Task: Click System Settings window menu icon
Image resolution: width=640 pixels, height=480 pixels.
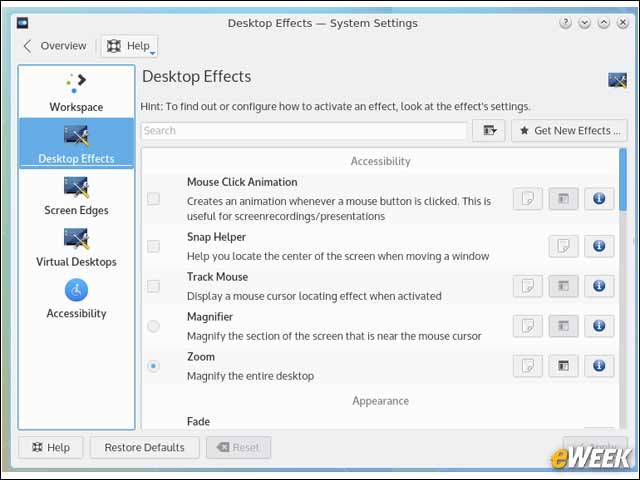Action: (x=22, y=23)
